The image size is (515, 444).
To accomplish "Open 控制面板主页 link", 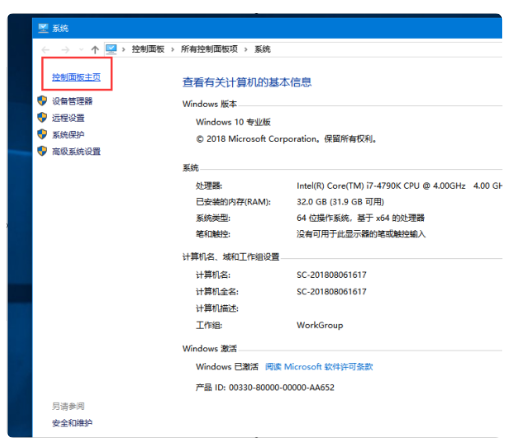I will 76,77.
